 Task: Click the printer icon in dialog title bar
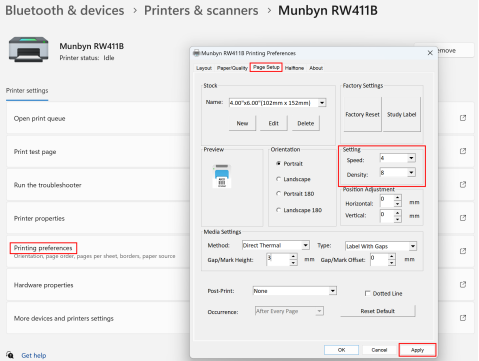[196, 53]
